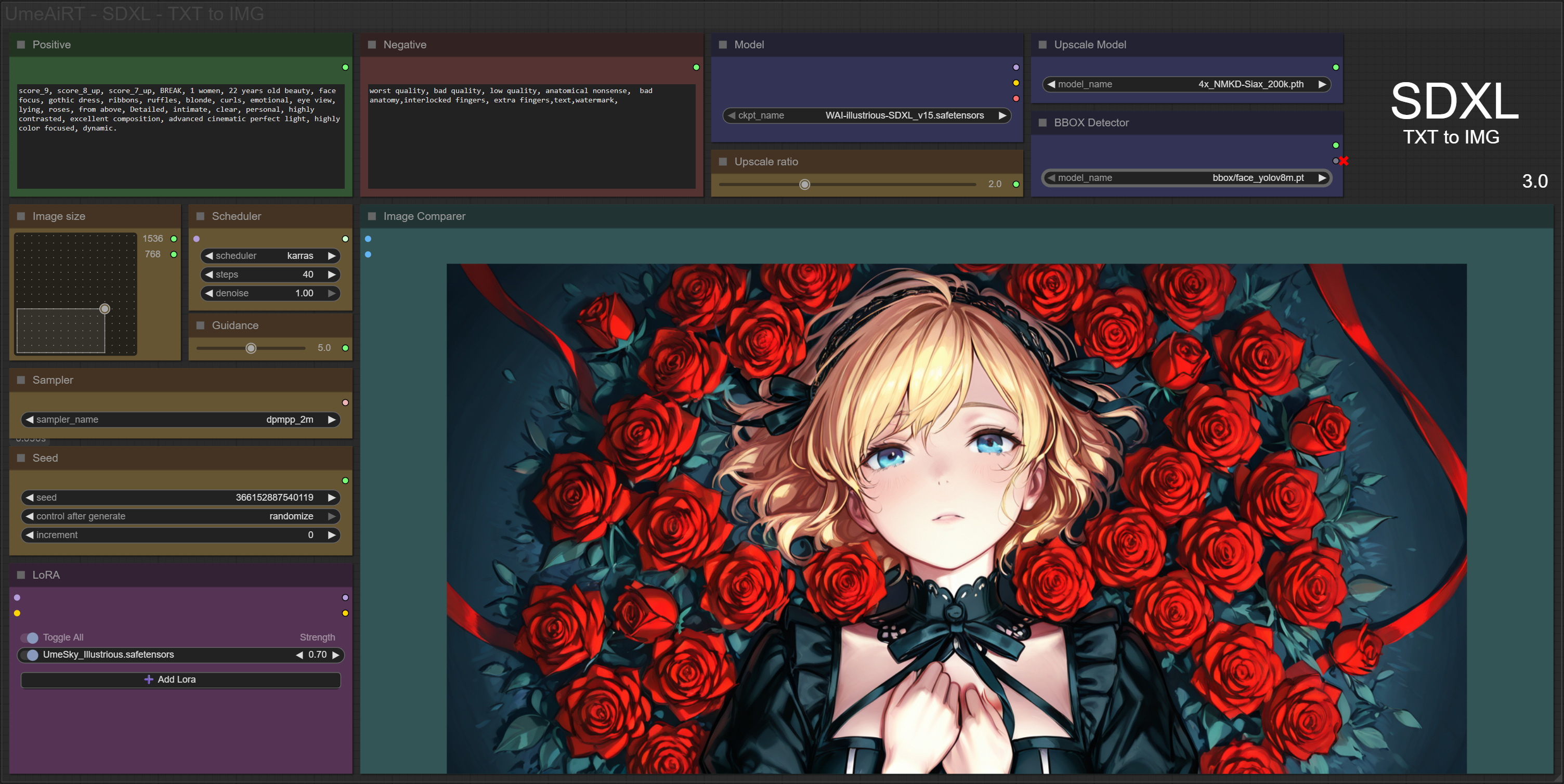The height and width of the screenshot is (784, 1564).
Task: Click the Image Comparer node collapse dot
Action: click(x=372, y=216)
